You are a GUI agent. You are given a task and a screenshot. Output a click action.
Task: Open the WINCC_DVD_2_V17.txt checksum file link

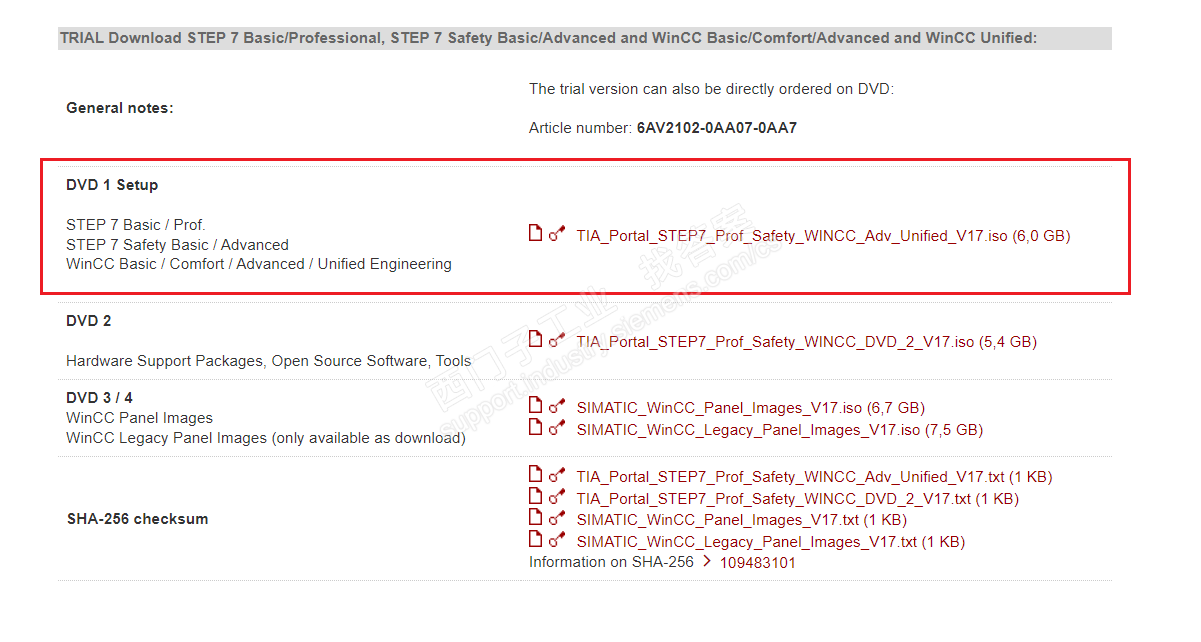click(797, 499)
